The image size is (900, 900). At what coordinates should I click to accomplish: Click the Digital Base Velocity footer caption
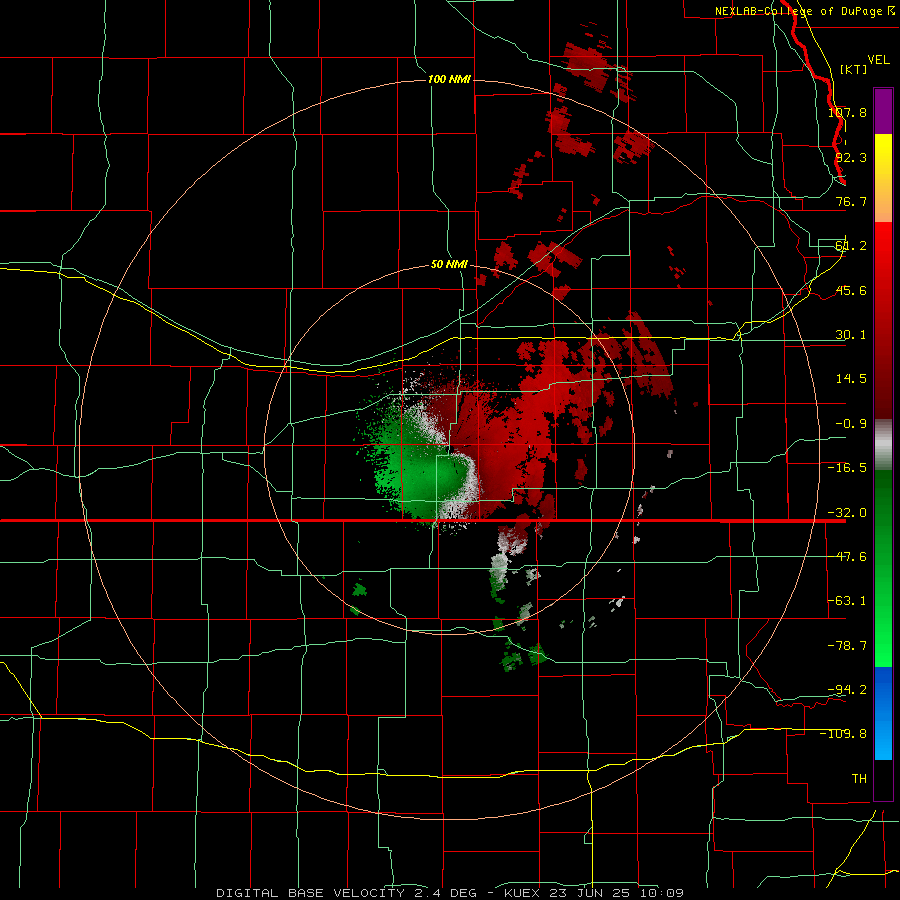point(450,893)
